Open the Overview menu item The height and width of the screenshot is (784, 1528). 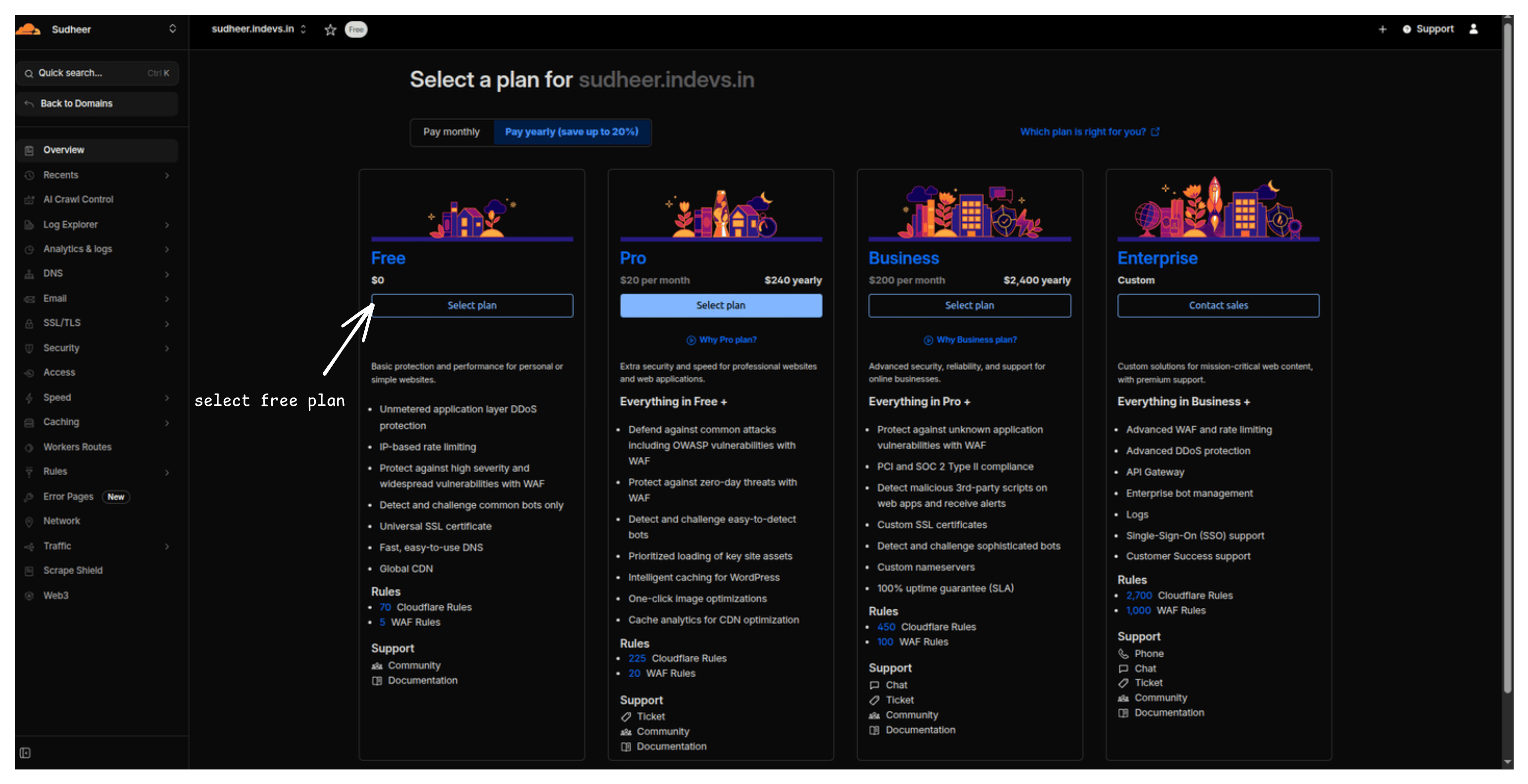click(x=98, y=150)
